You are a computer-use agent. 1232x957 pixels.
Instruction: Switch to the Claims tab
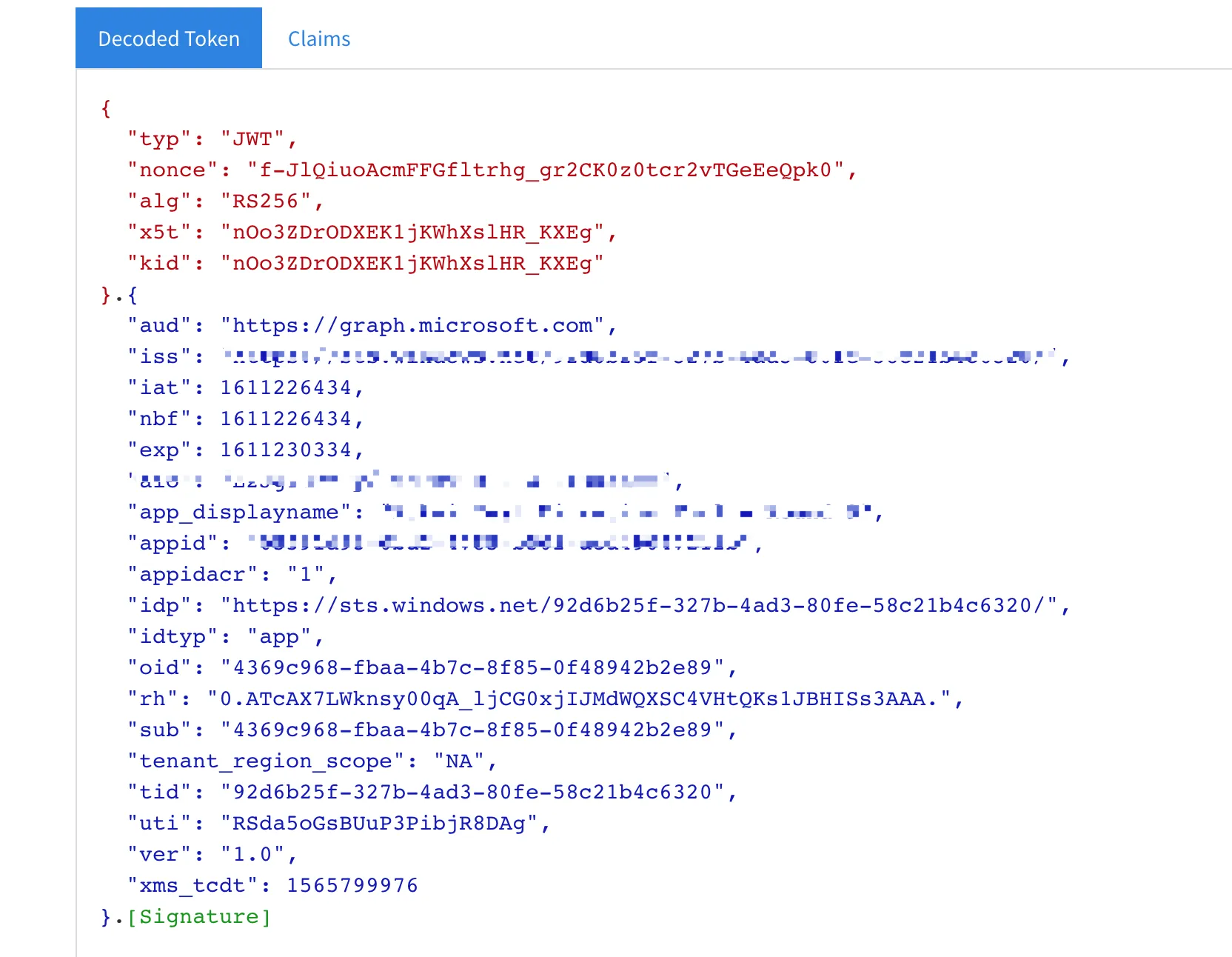(319, 39)
